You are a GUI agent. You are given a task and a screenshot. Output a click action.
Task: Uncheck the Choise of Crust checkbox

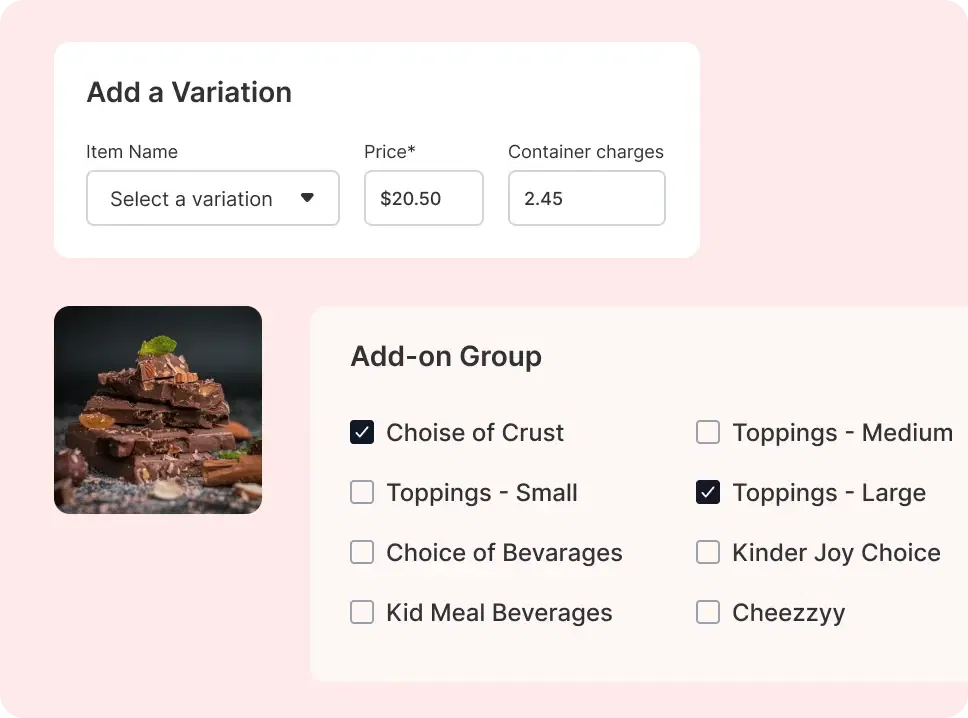tap(362, 432)
